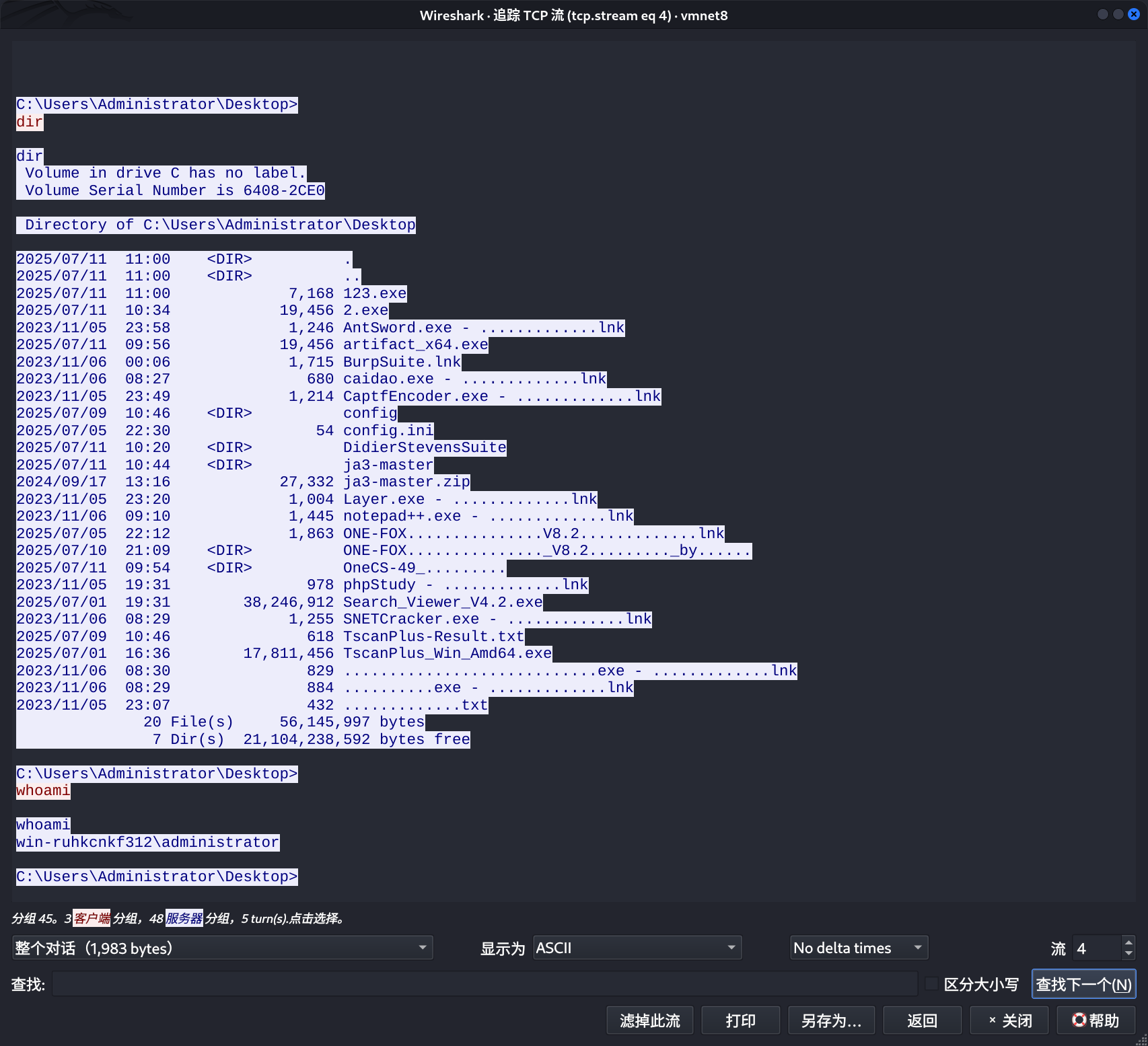Click the red 'dir' client command
1148x1046 pixels.
30,122
